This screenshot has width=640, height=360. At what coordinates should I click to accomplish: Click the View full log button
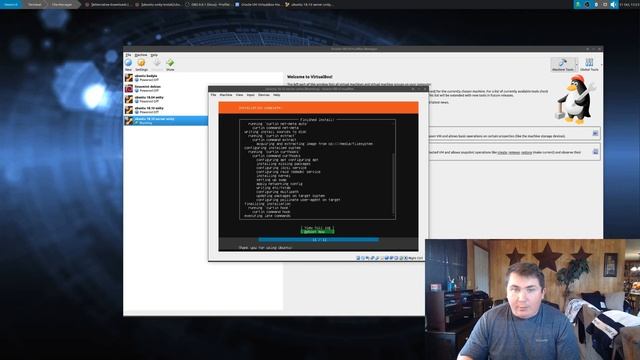click(318, 228)
